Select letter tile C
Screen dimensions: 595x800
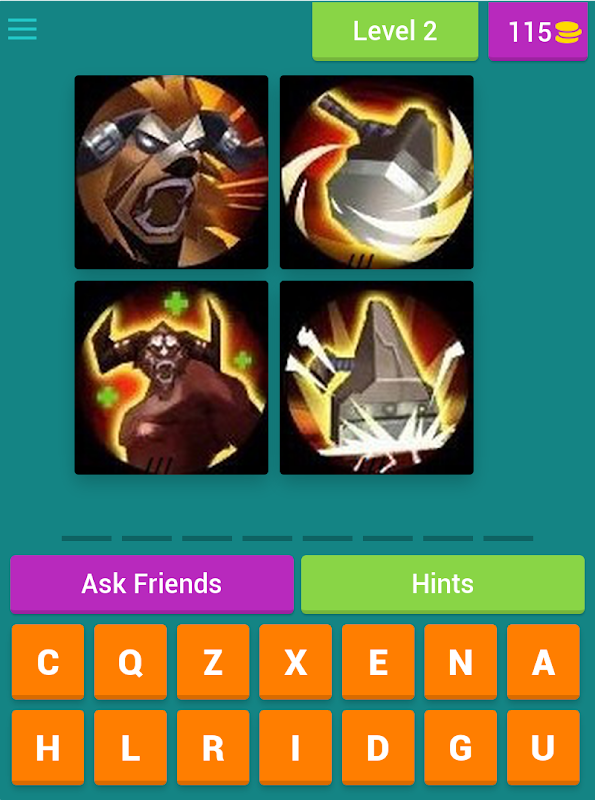click(x=48, y=662)
